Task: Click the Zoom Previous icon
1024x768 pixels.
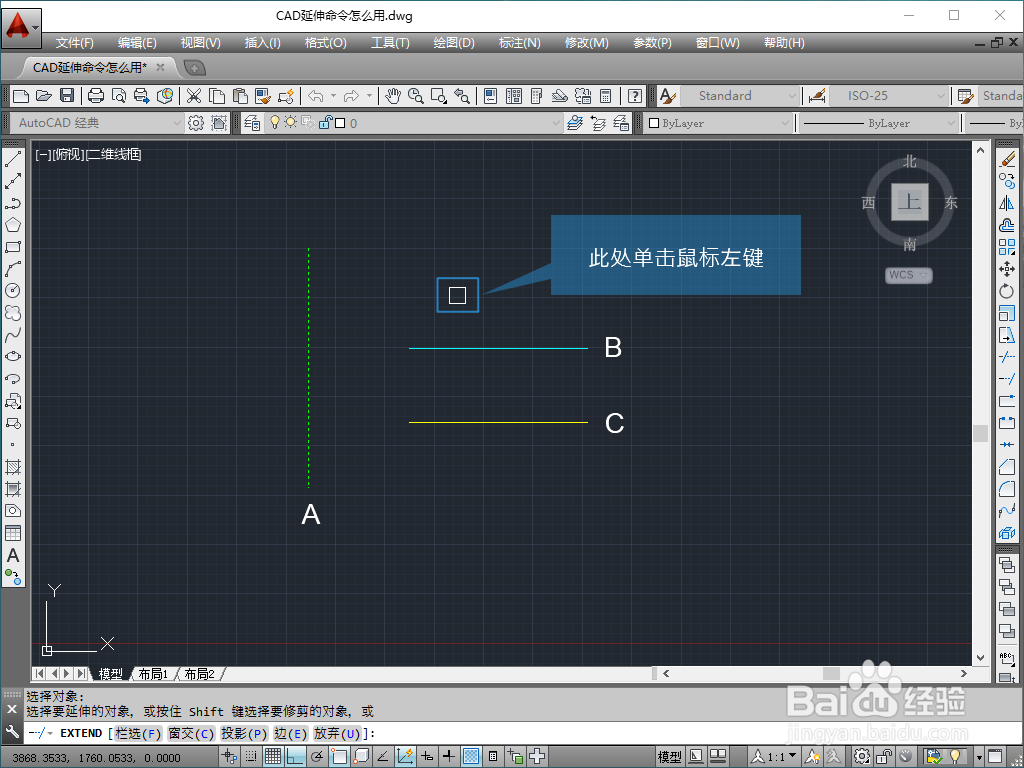Action: point(462,96)
